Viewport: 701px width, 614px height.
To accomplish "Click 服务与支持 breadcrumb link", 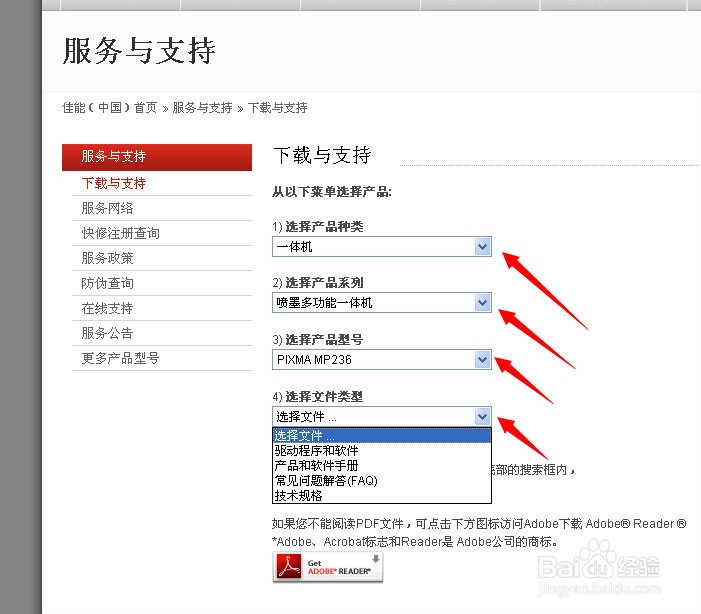I will (x=202, y=108).
